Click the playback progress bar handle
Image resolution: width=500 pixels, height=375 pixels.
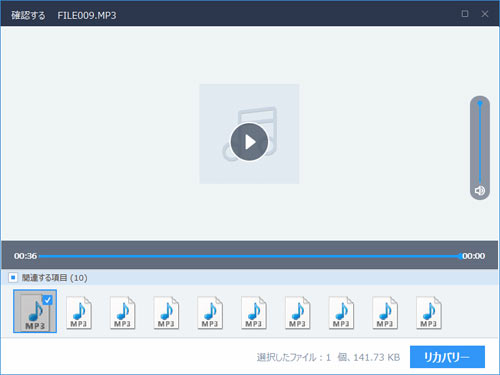pos(460,256)
